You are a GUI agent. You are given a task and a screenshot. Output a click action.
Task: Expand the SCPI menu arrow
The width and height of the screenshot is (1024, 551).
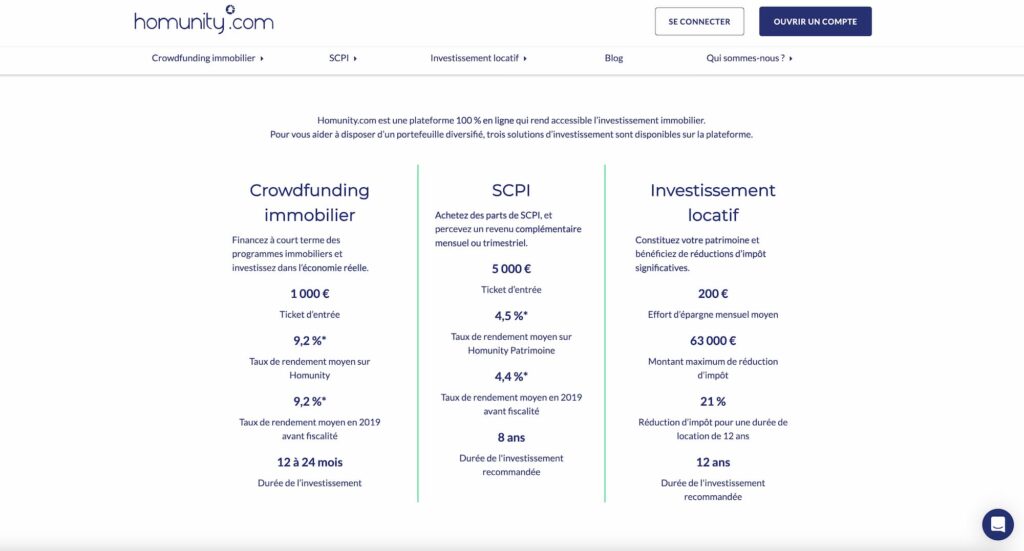(355, 58)
